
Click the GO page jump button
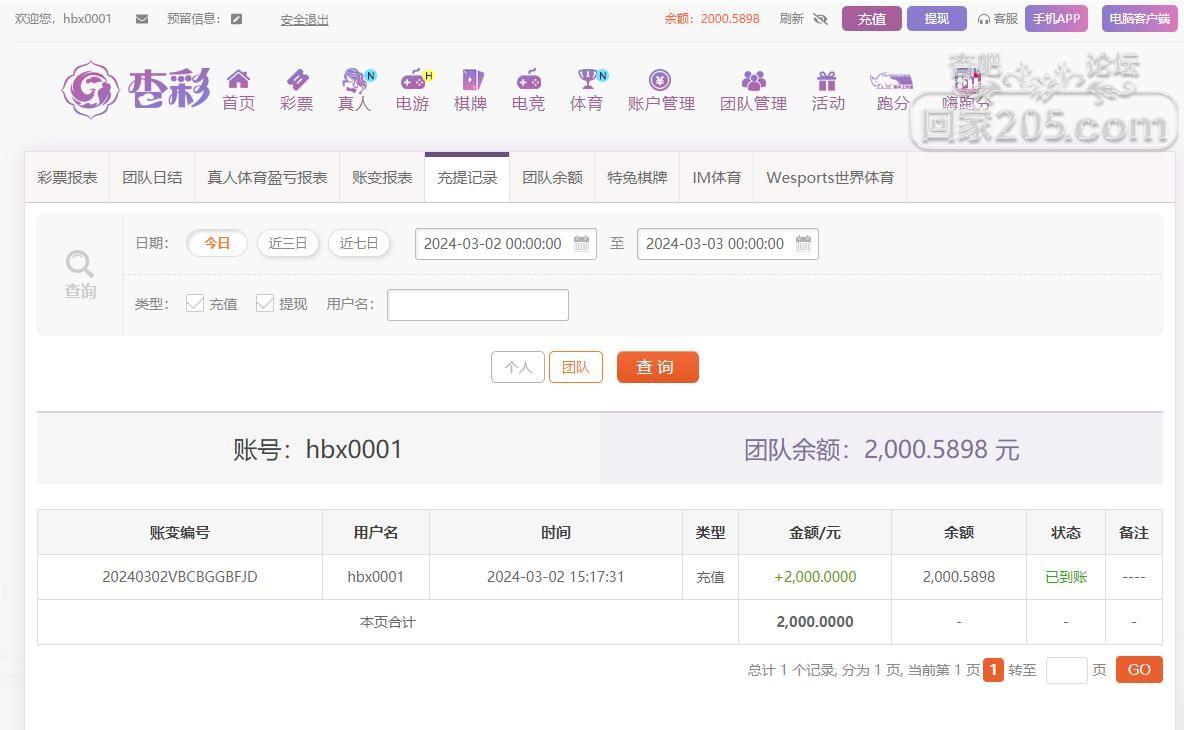1139,670
